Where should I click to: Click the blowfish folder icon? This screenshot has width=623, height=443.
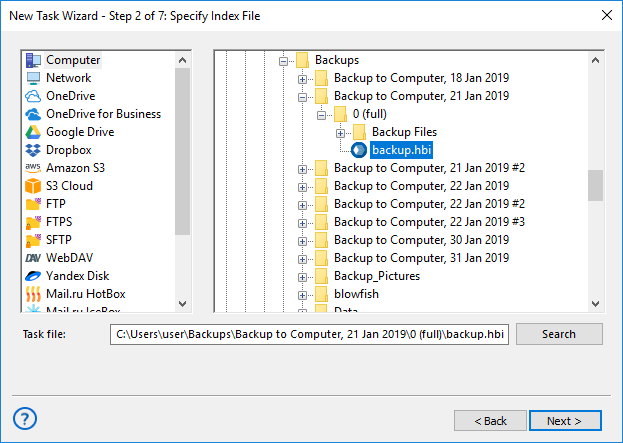pos(321,294)
